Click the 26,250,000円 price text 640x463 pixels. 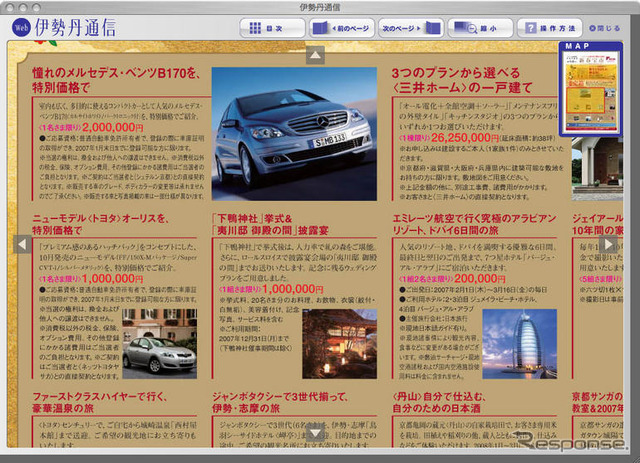(x=465, y=138)
